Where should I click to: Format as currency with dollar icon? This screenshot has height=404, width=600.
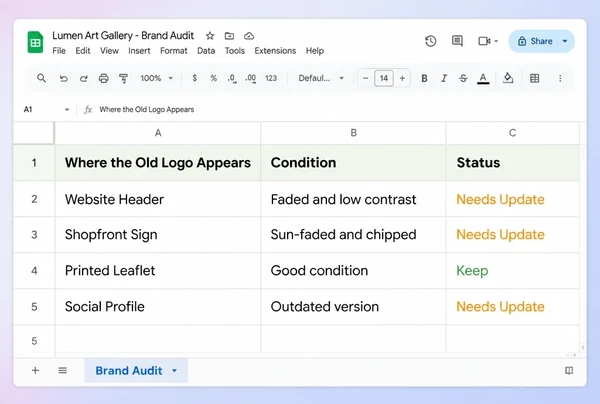[195, 78]
